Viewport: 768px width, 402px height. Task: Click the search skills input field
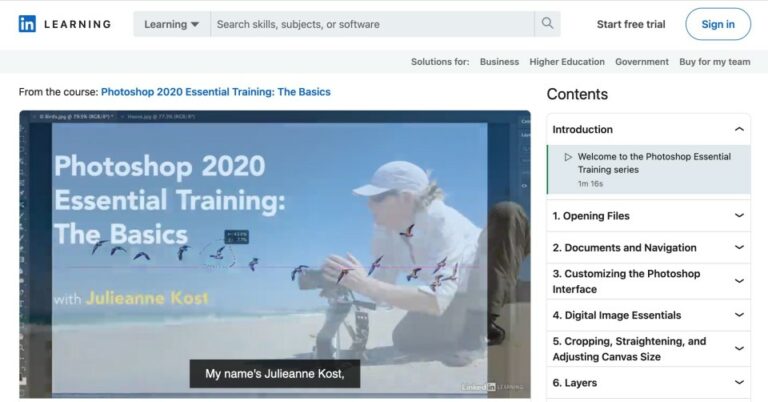pyautogui.click(x=372, y=24)
